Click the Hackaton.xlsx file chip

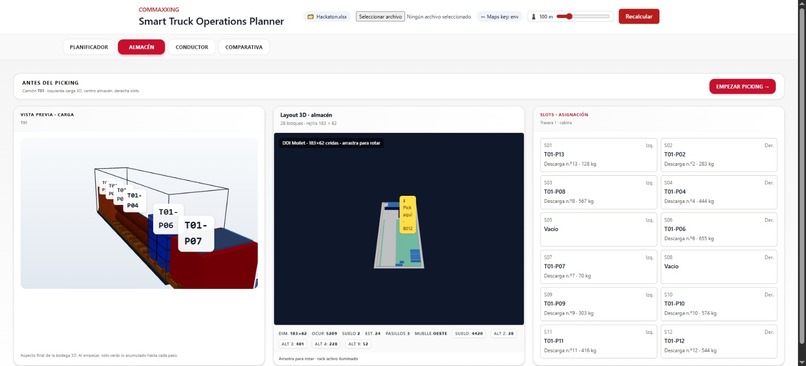click(x=327, y=16)
